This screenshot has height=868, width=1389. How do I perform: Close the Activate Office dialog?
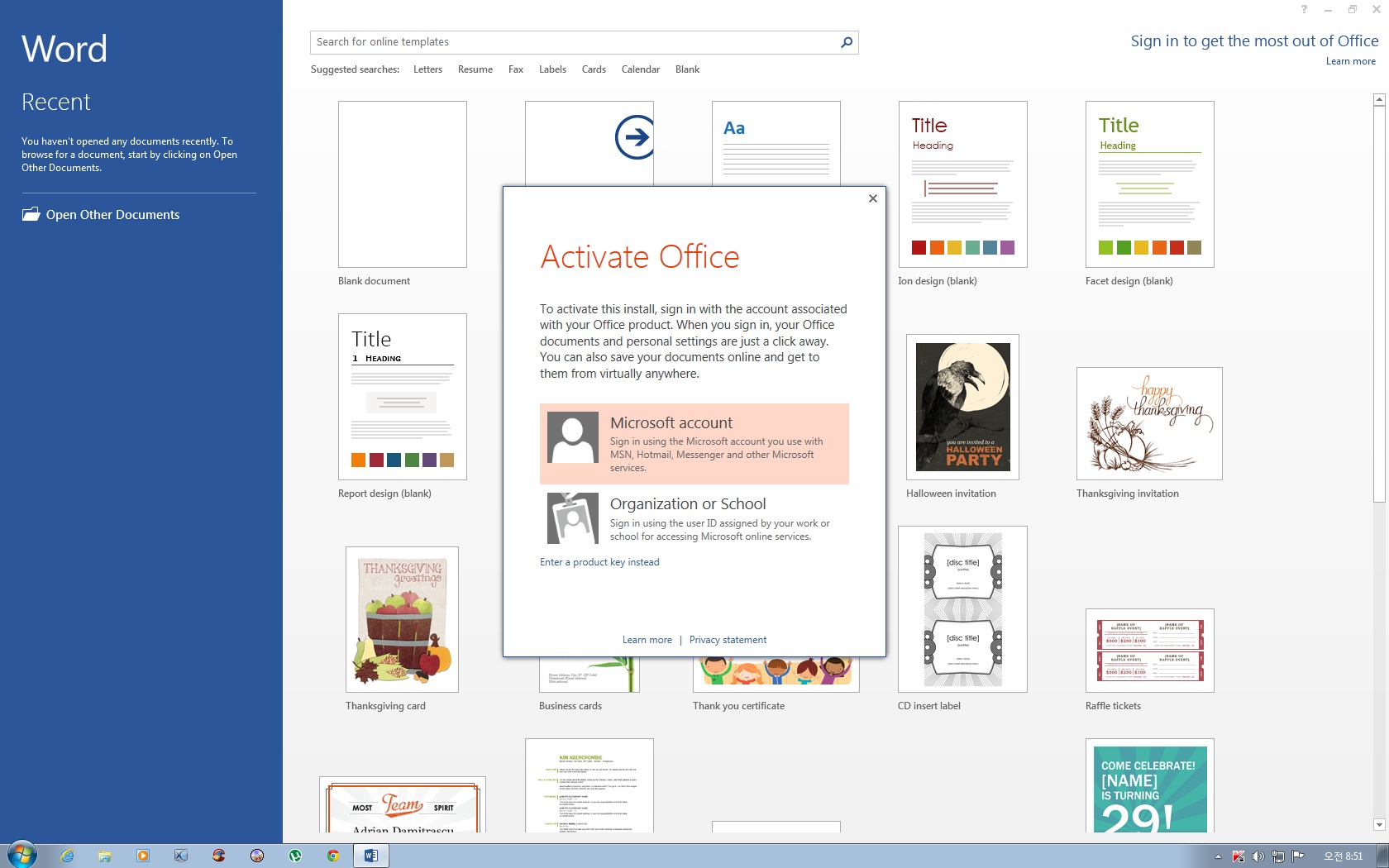[873, 198]
